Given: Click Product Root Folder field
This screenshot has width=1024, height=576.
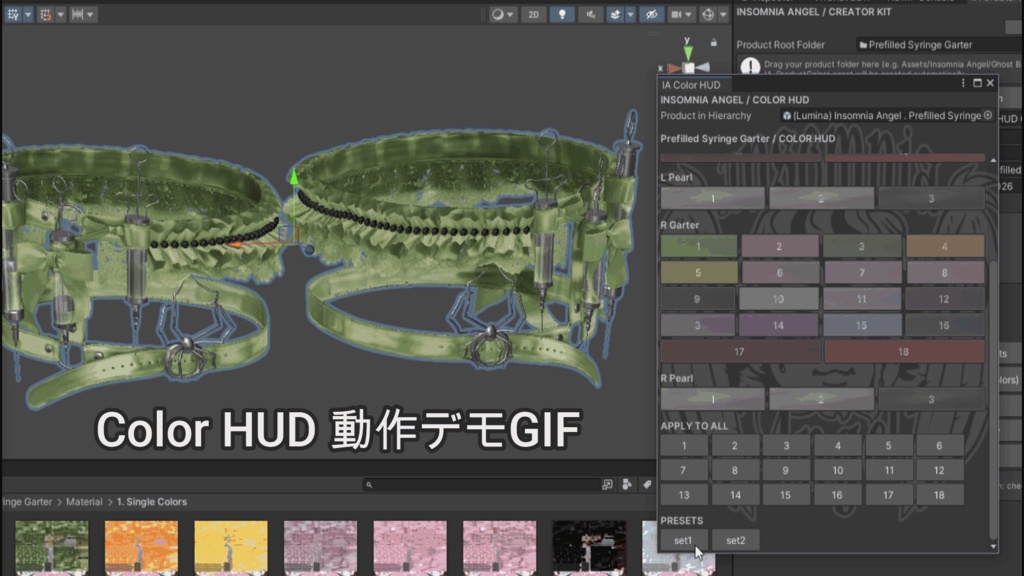Looking at the screenshot, I should point(940,44).
